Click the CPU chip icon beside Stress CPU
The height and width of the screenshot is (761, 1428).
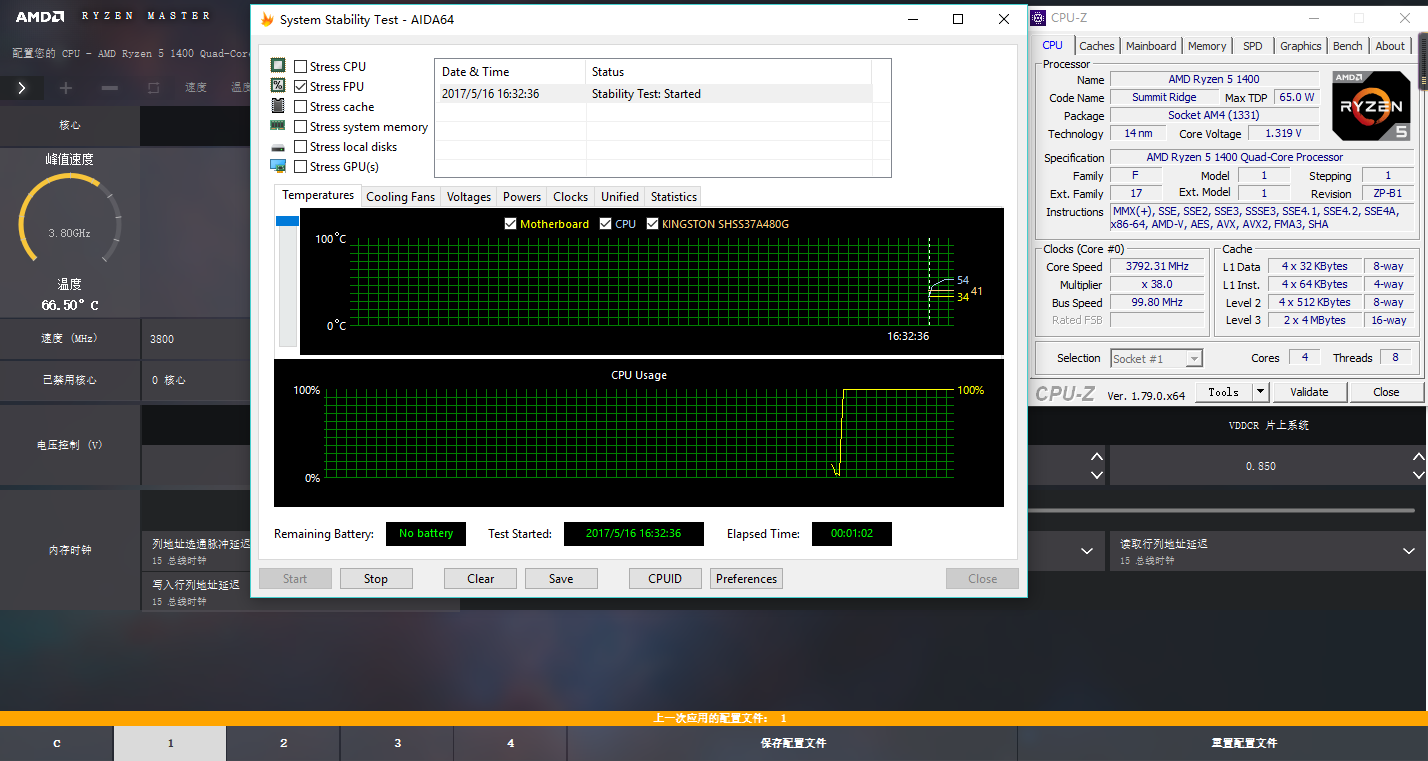pos(277,66)
